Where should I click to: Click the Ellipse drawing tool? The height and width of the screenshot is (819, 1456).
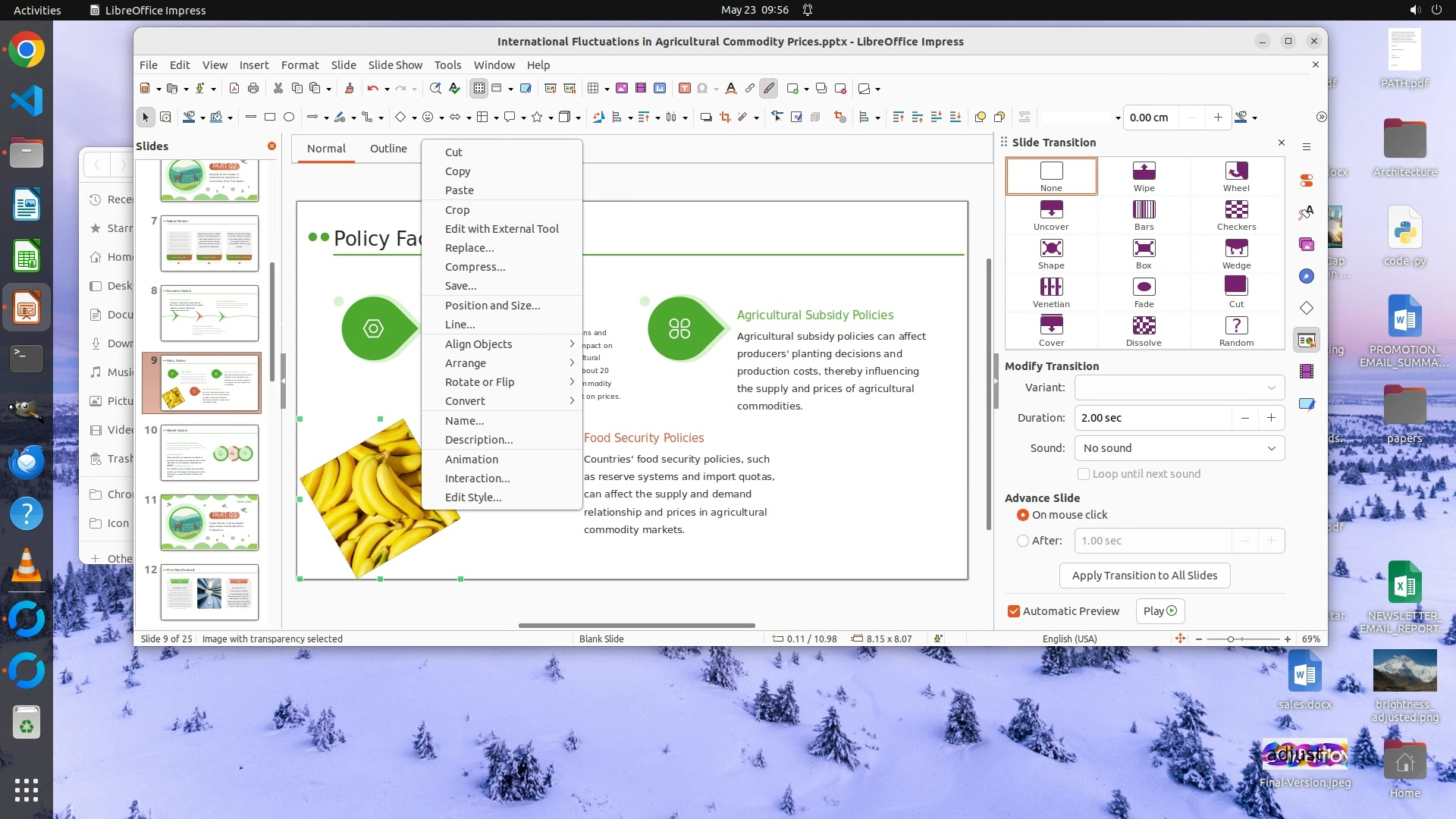click(x=289, y=117)
